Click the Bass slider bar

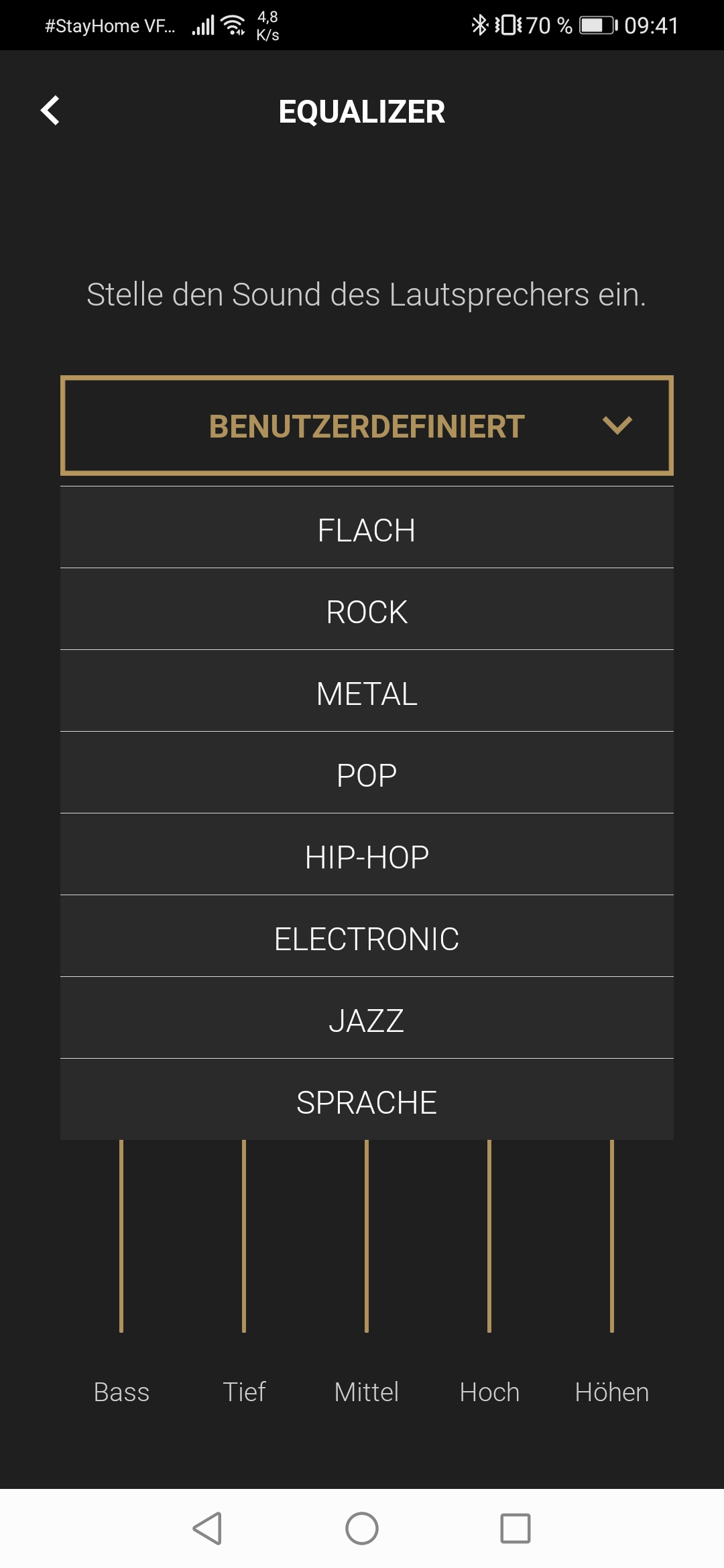121,1236
